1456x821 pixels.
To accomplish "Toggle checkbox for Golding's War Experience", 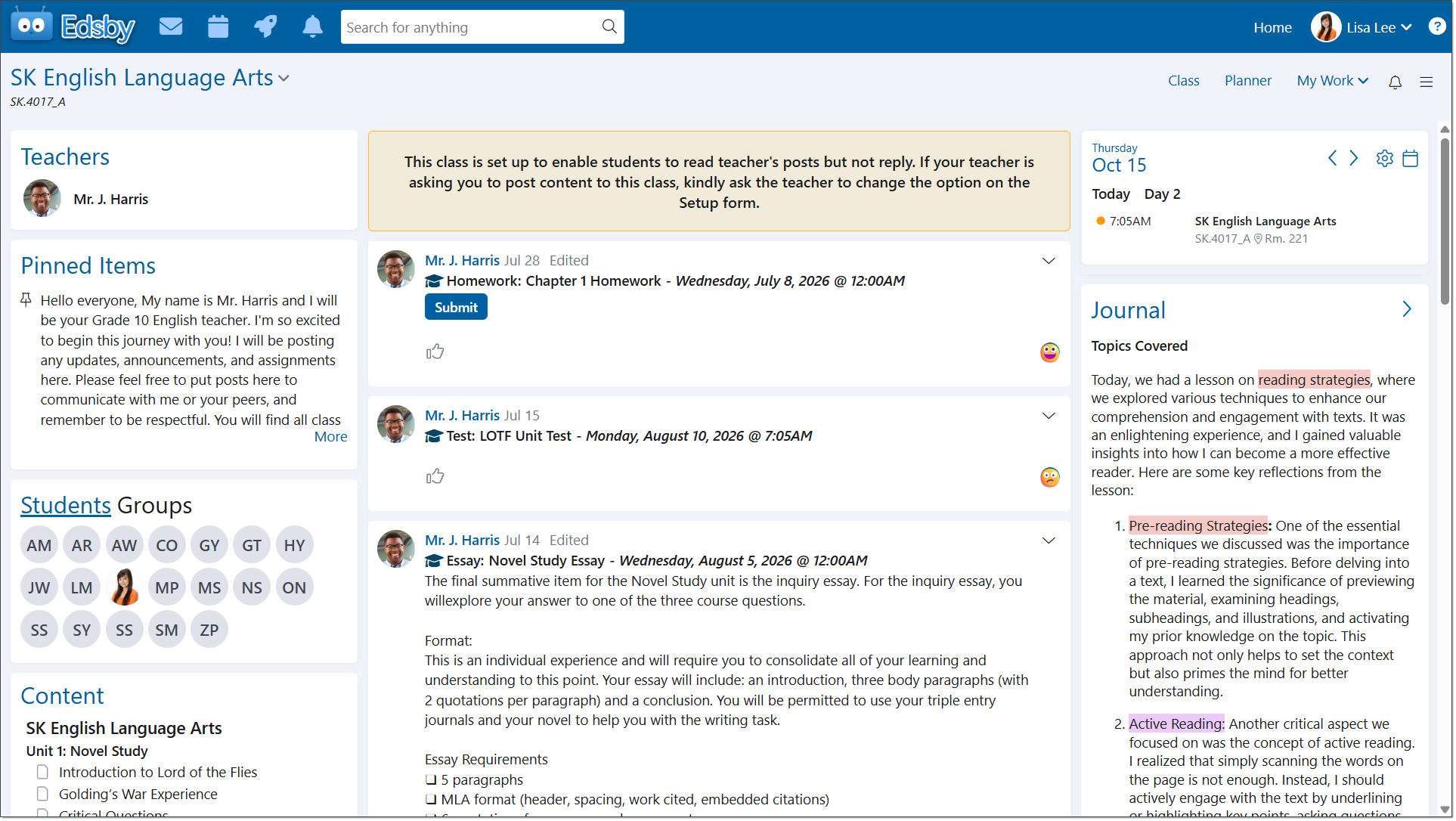I will 42,794.
